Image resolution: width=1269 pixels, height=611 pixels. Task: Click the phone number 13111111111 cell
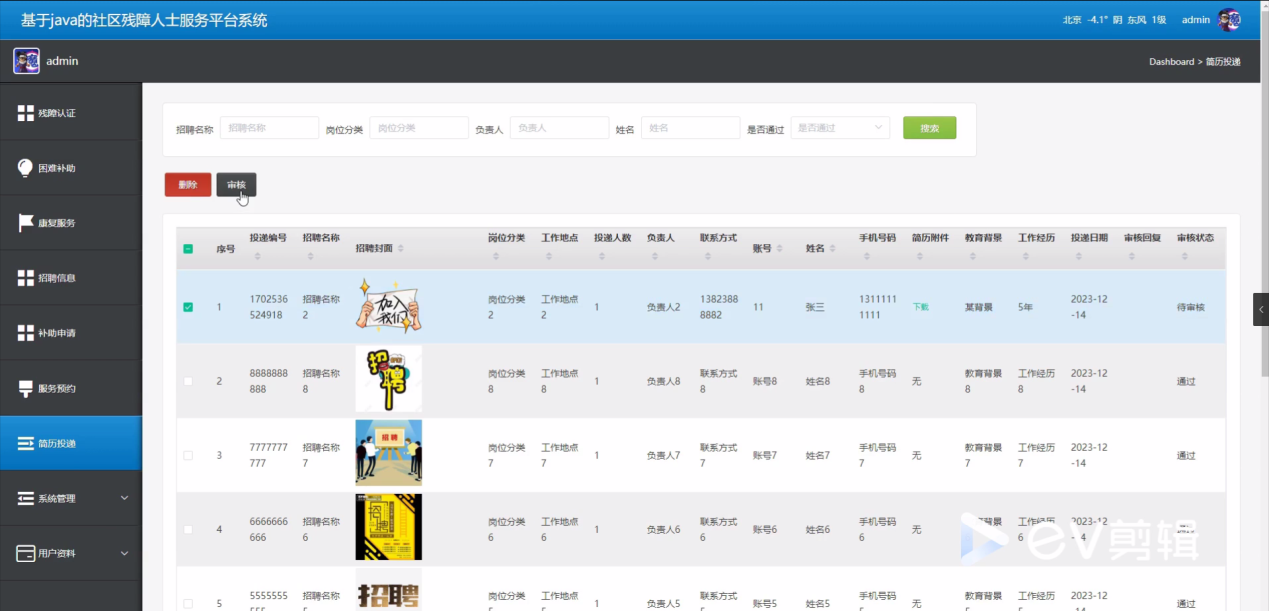tap(877, 307)
